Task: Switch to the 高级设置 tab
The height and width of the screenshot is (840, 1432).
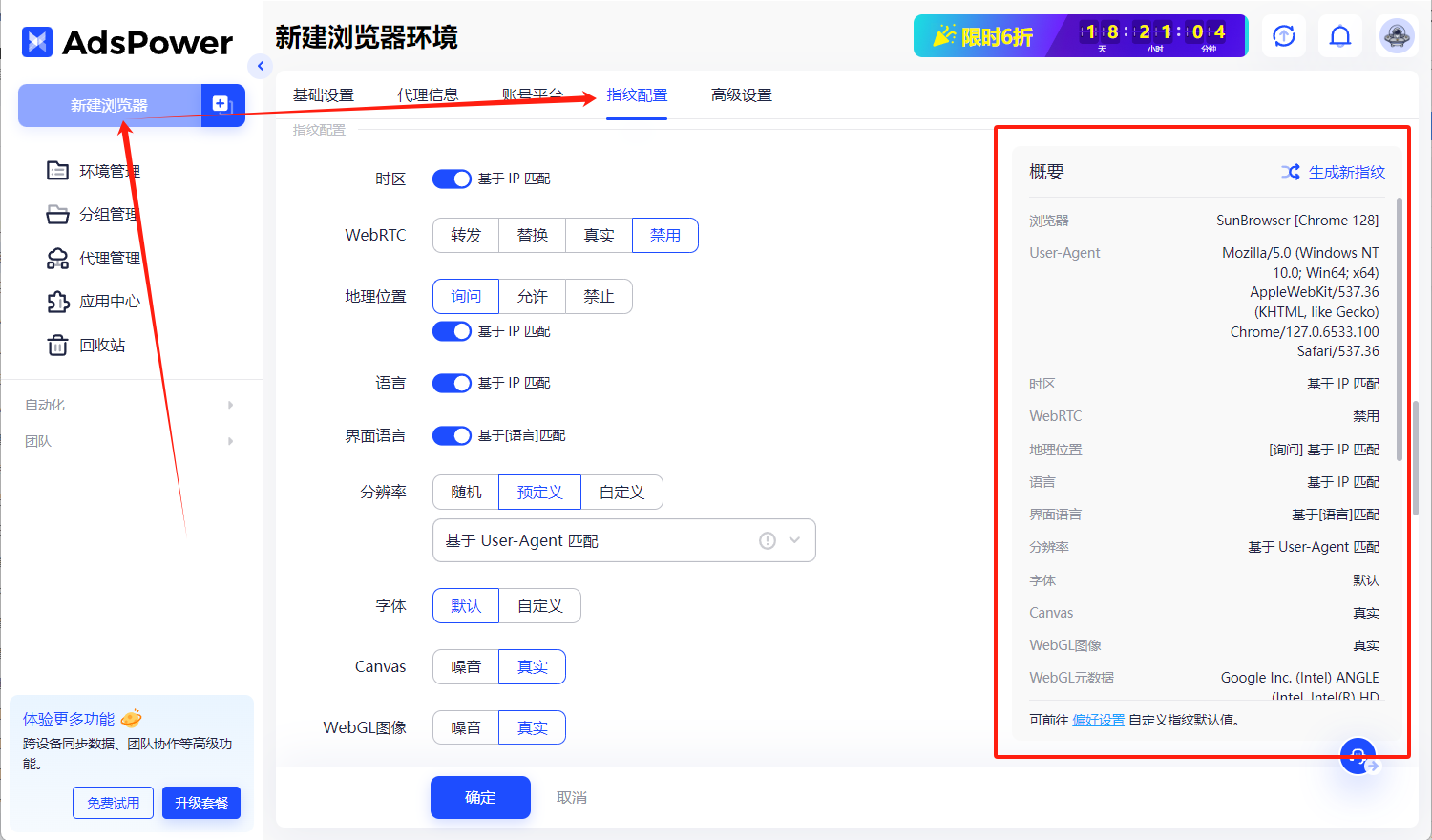Action: pyautogui.click(x=741, y=95)
